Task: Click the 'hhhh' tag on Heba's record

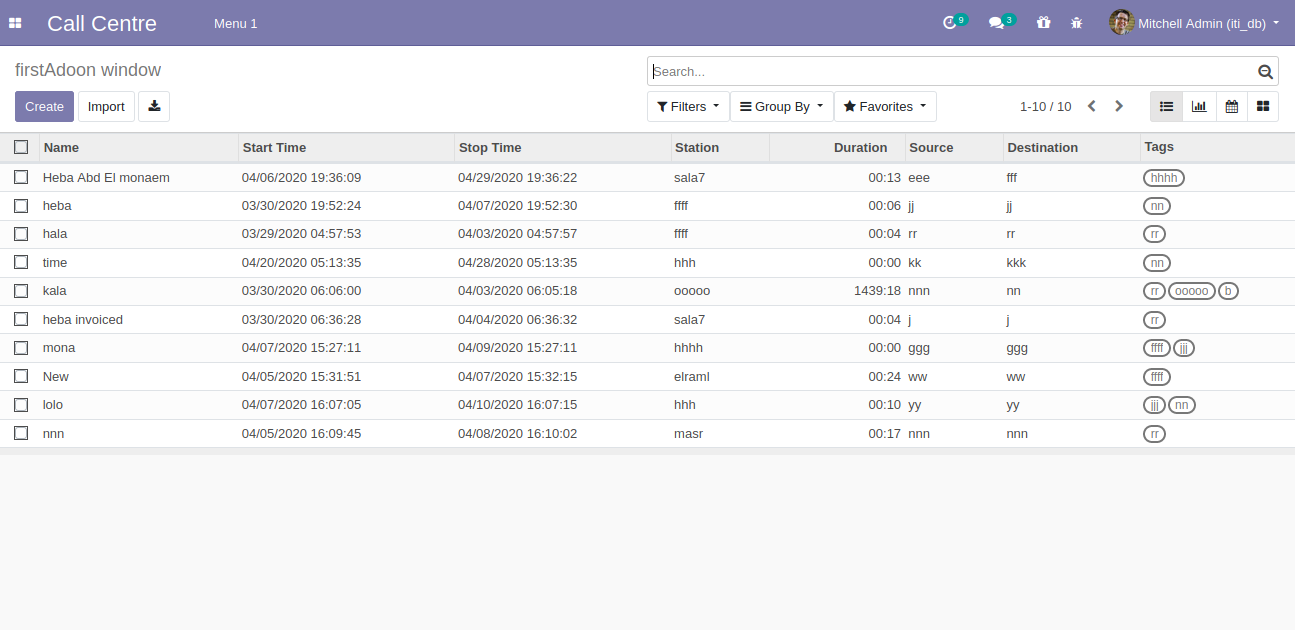Action: (1163, 177)
